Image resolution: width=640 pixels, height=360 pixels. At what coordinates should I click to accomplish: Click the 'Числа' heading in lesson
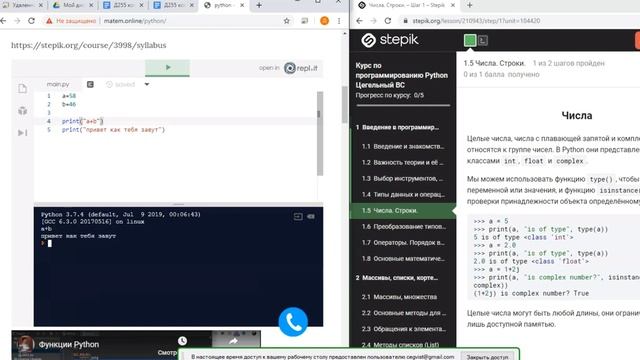coord(576,116)
